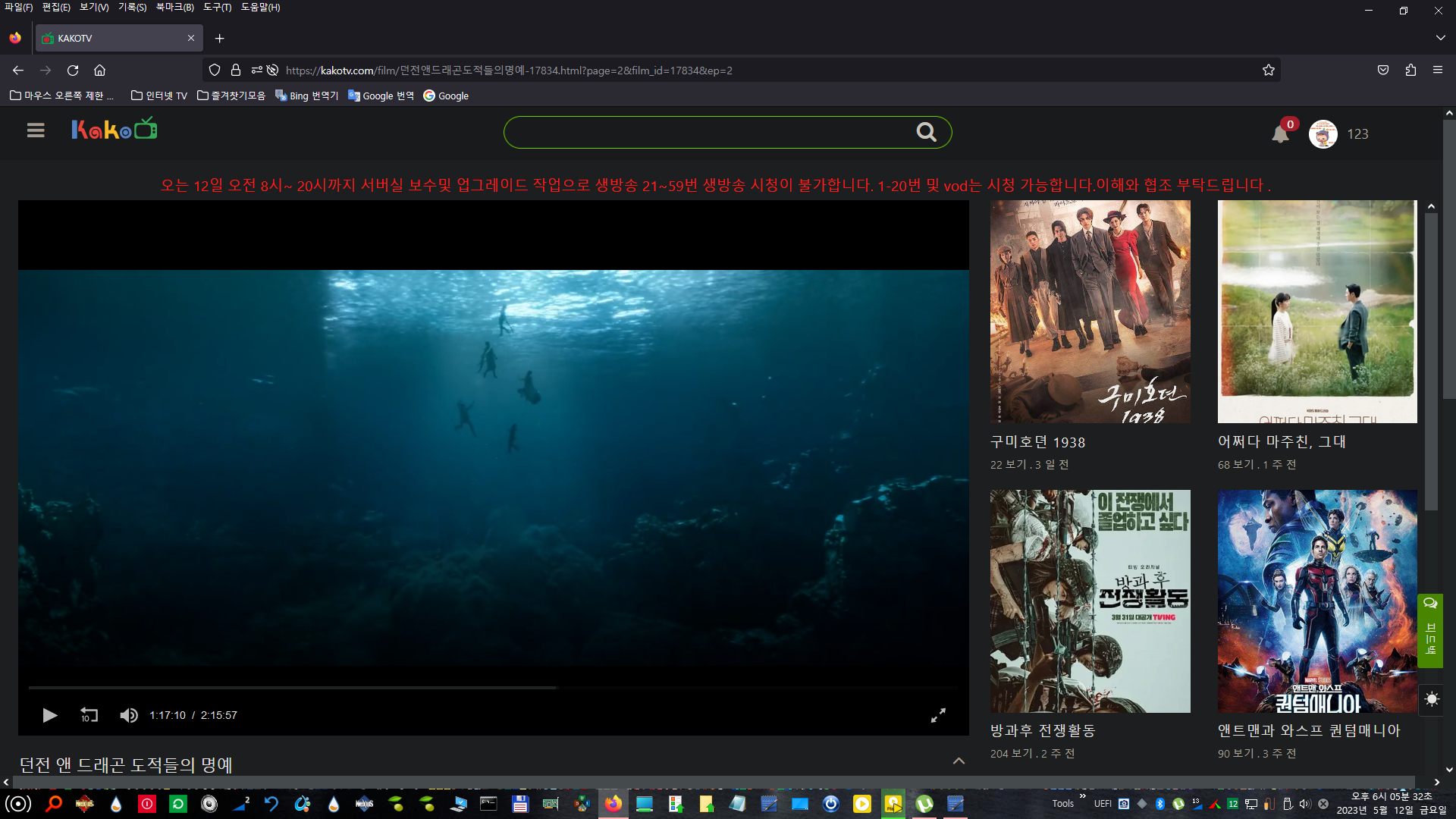Open the 편집(E) menu

56,7
